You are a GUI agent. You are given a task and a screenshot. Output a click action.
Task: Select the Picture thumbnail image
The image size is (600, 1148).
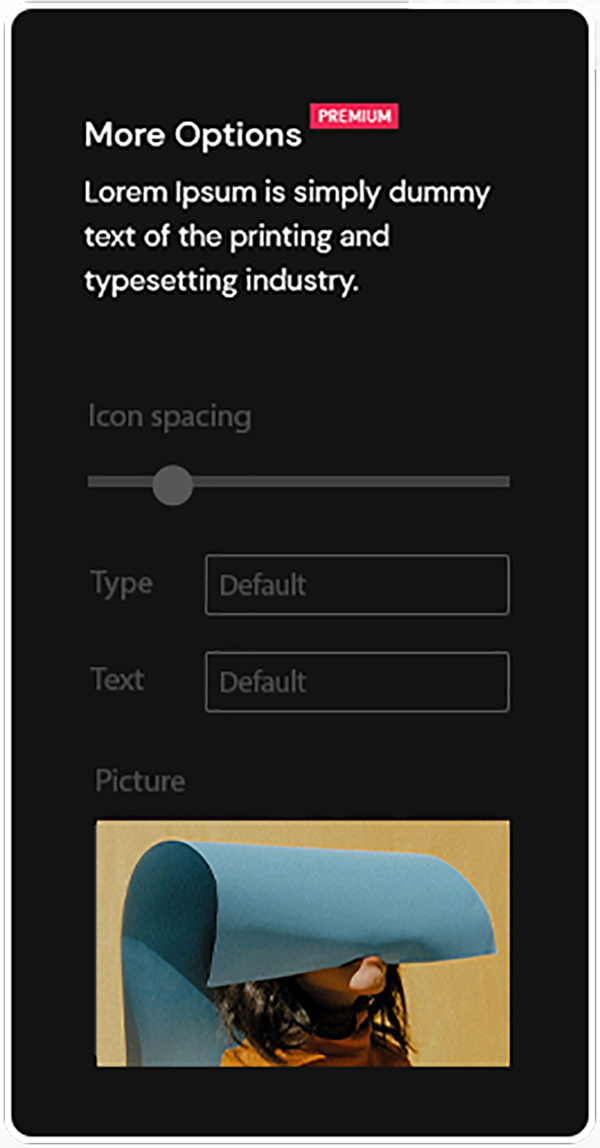point(302,943)
